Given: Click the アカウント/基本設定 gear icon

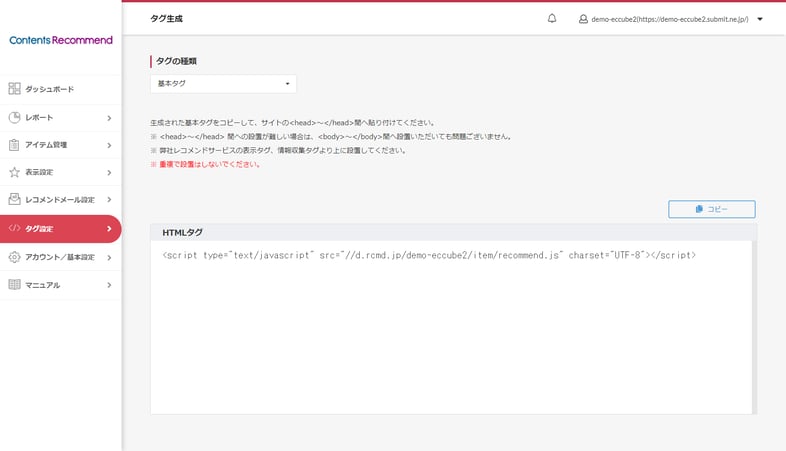Looking at the screenshot, I should point(15,257).
